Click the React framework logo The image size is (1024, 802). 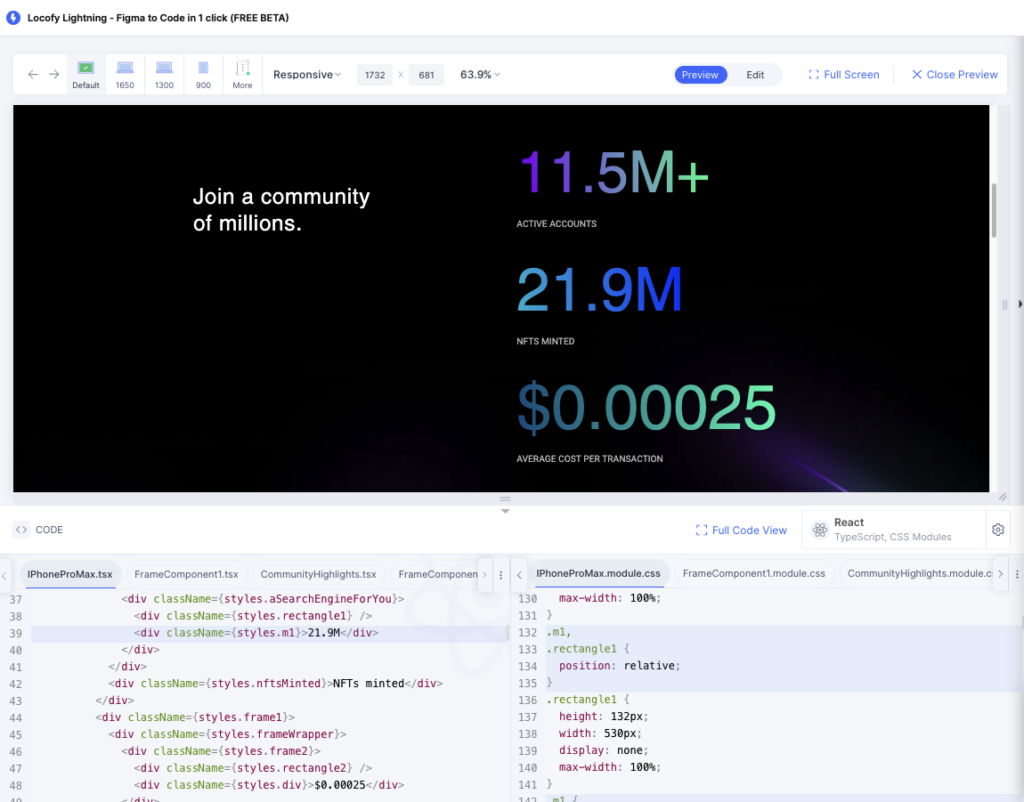(820, 528)
